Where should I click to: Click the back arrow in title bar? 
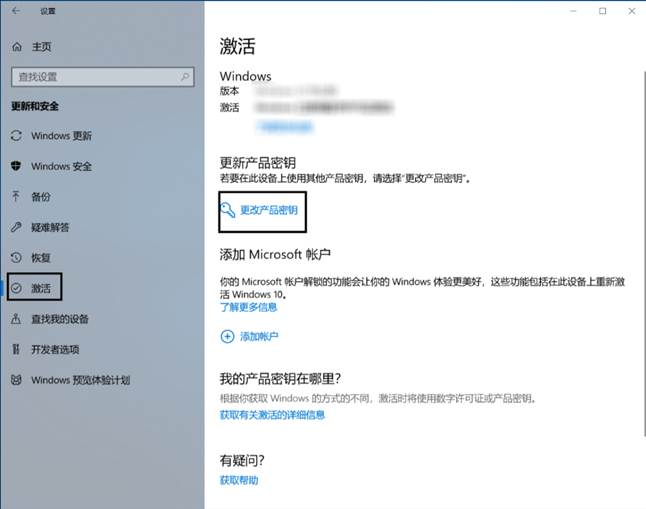(16, 11)
